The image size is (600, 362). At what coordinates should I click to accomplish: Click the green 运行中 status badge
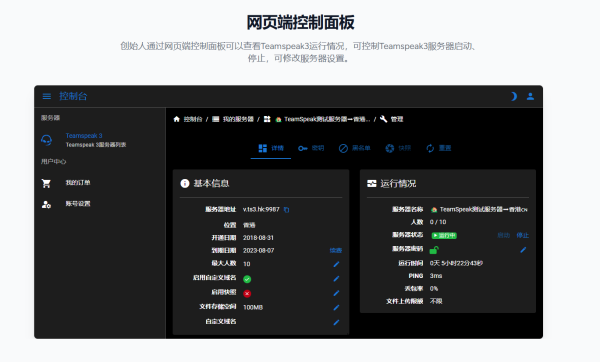point(444,235)
